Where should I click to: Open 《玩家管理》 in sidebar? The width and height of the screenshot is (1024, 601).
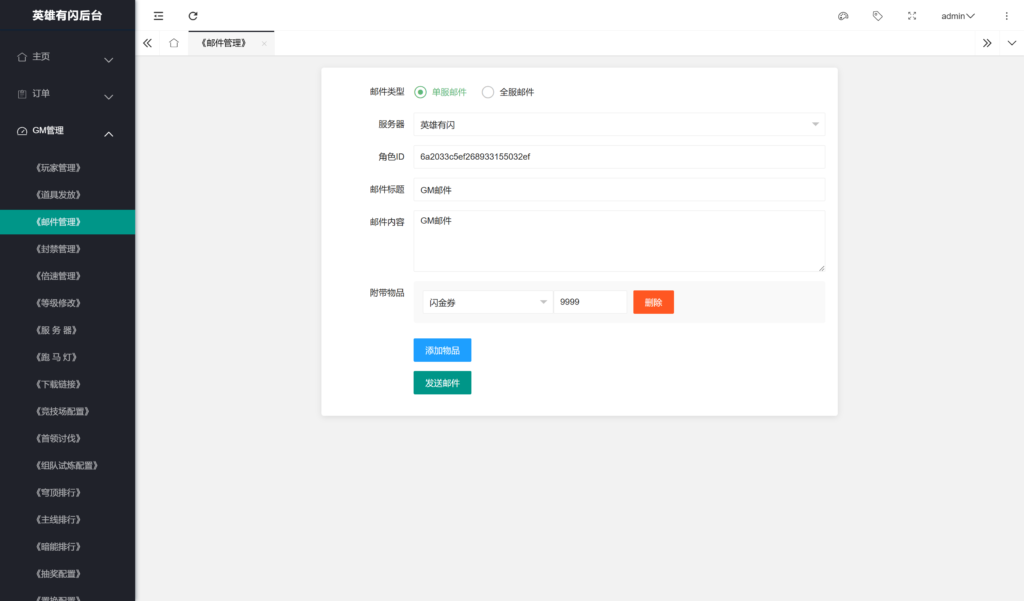tap(68, 168)
